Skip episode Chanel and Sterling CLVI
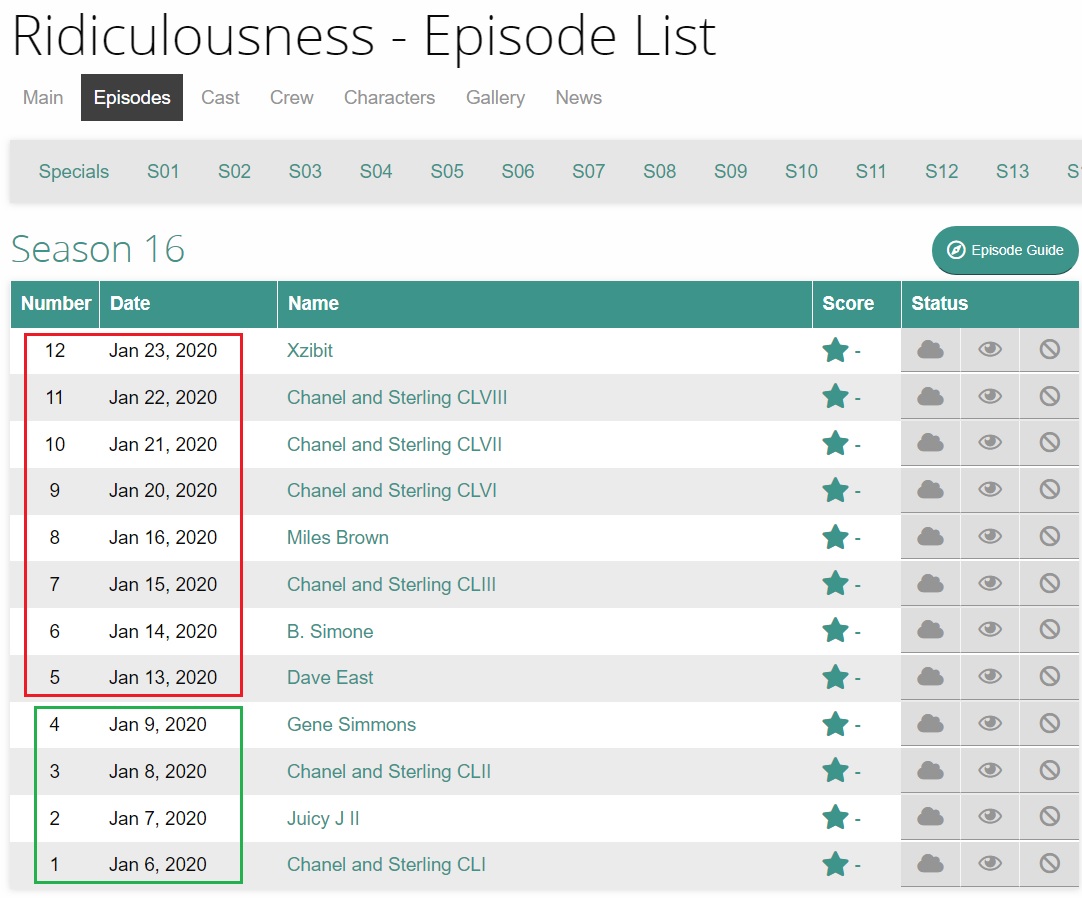This screenshot has height=898, width=1082. click(x=1050, y=489)
